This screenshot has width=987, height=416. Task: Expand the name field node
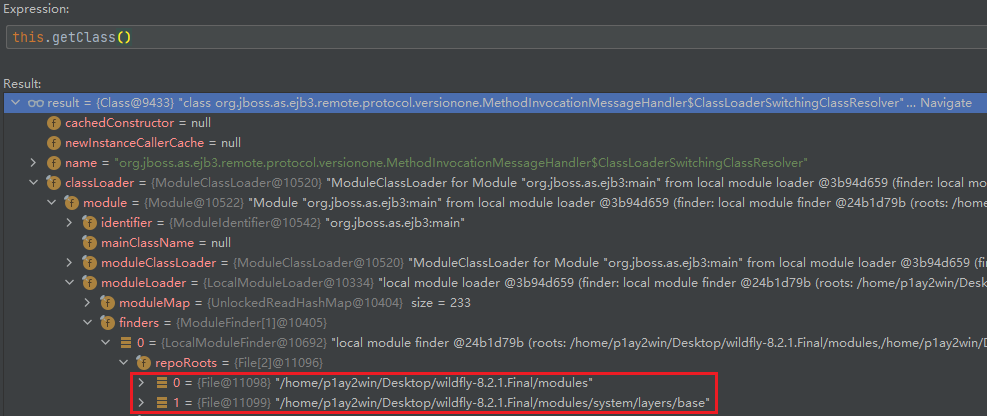33,163
